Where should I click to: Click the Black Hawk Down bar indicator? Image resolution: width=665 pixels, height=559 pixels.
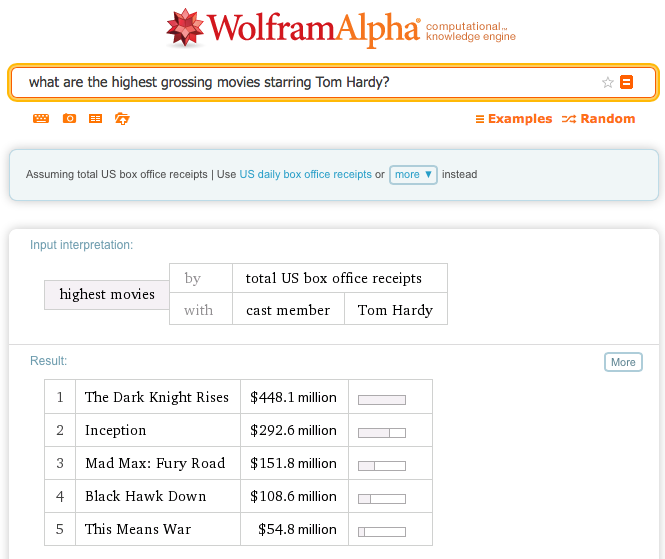click(x=382, y=497)
